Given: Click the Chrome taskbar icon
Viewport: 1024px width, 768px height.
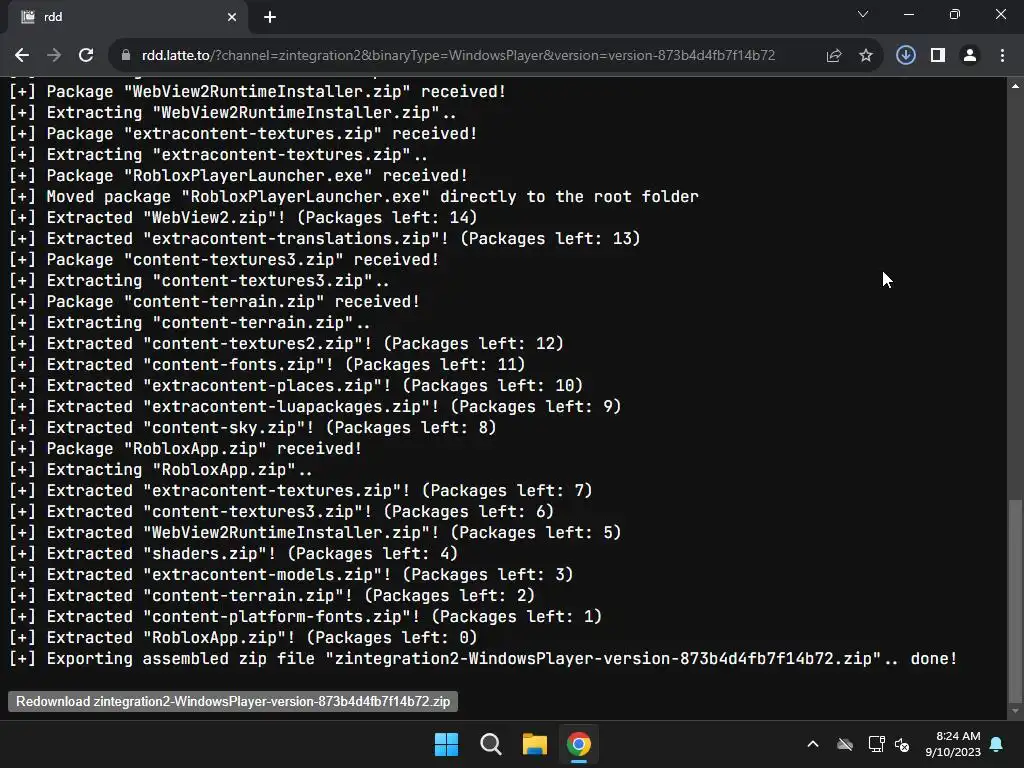Looking at the screenshot, I should [579, 744].
